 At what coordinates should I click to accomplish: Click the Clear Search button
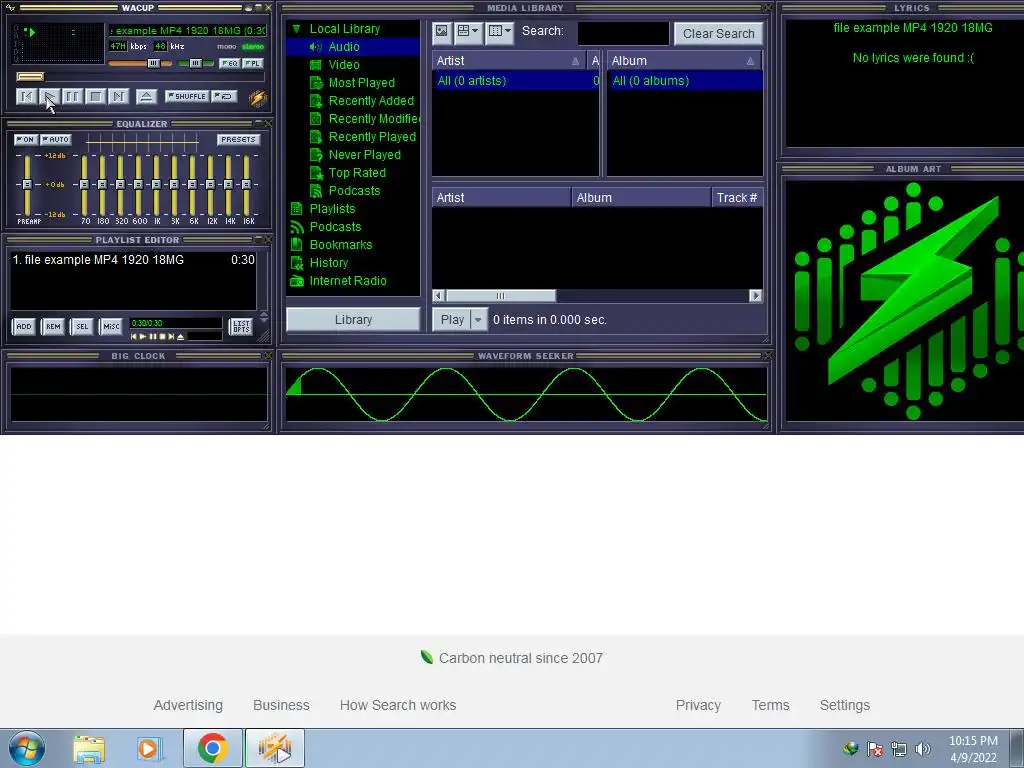718,33
